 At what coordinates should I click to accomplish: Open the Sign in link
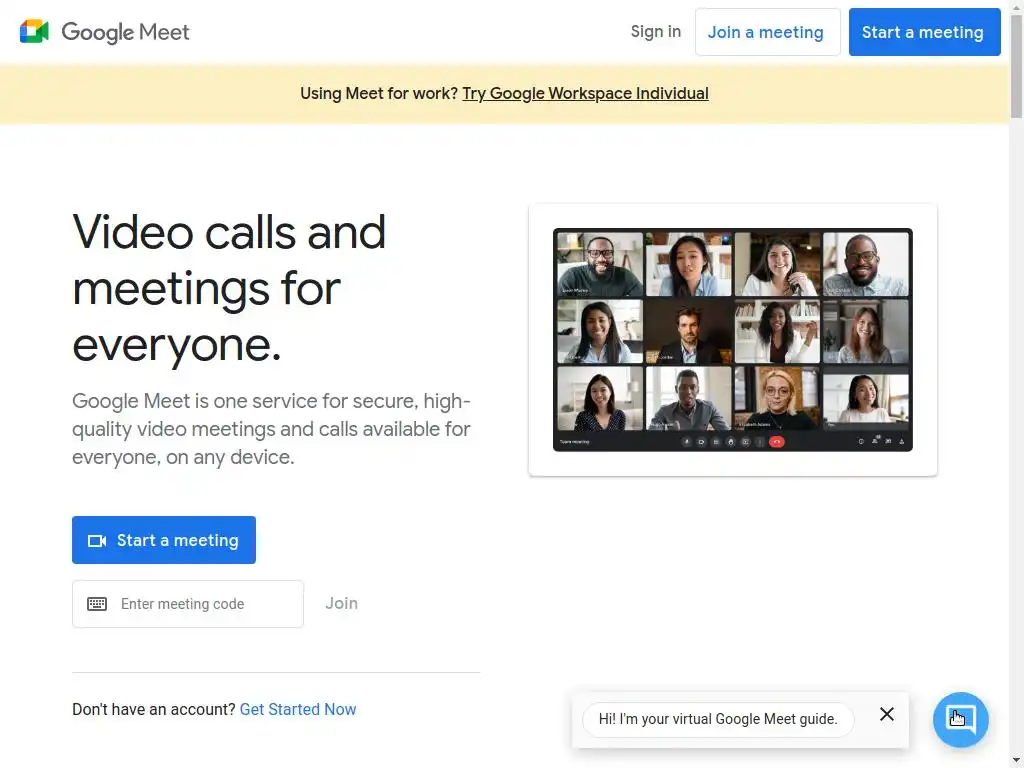click(656, 31)
